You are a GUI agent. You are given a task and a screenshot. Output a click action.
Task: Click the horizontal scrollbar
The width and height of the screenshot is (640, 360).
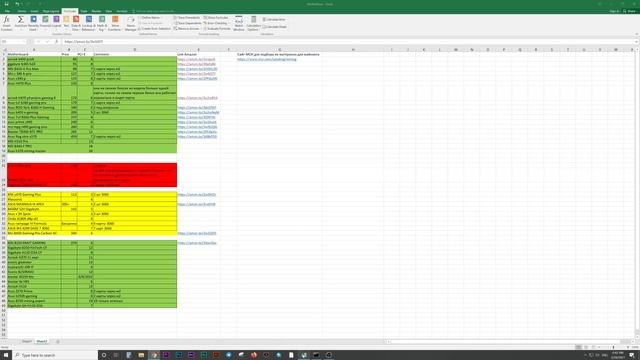click(x=506, y=341)
